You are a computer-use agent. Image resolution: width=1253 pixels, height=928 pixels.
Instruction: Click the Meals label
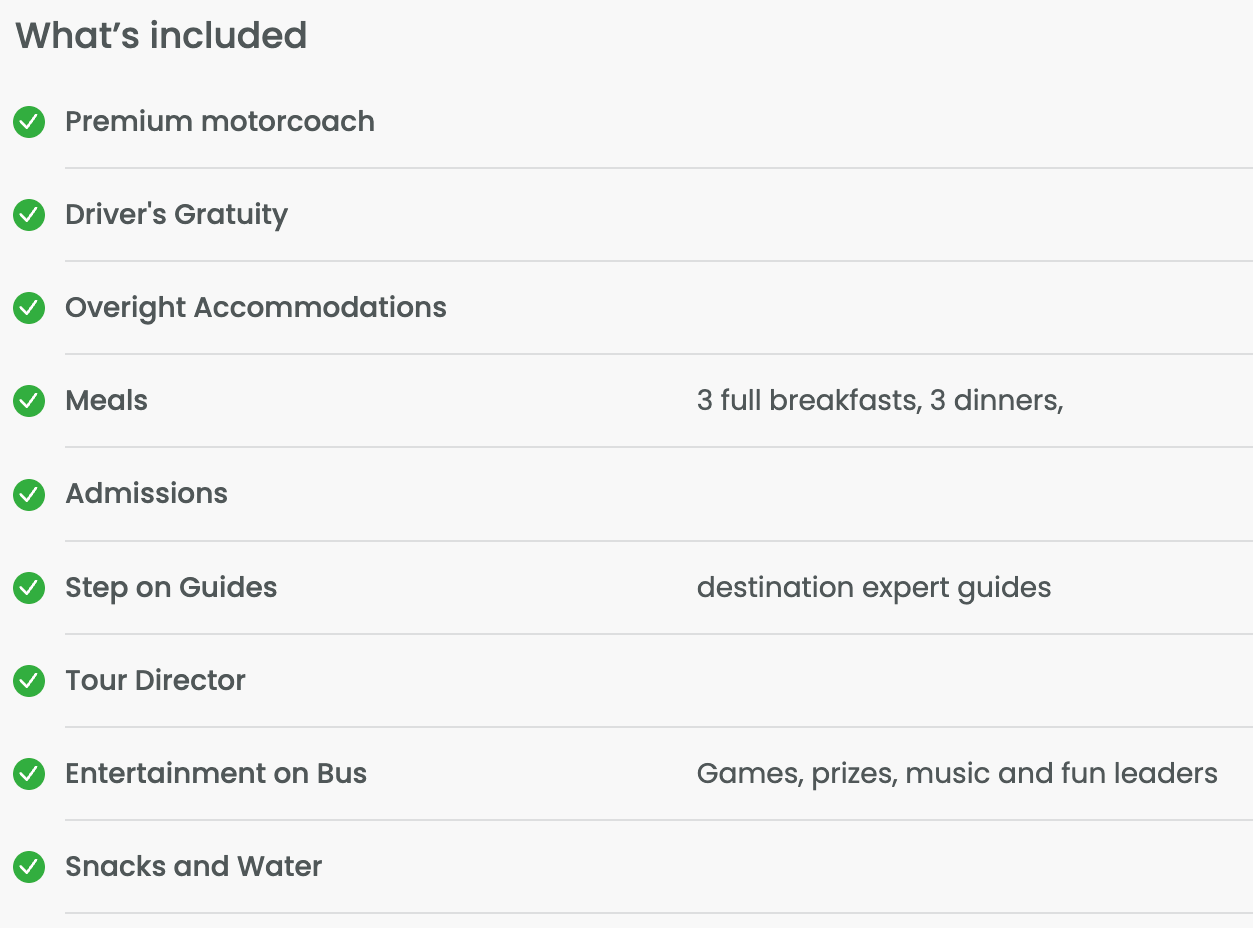106,401
